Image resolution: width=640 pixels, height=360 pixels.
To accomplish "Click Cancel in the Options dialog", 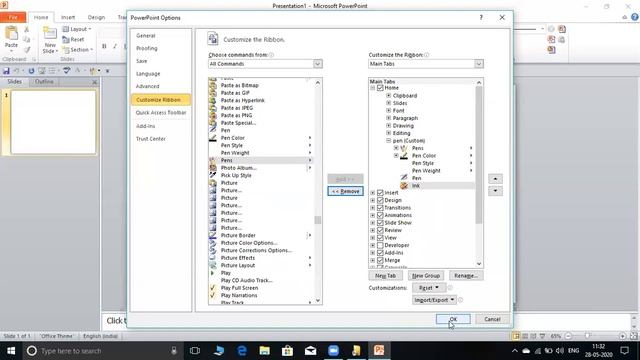I will pyautogui.click(x=492, y=319).
